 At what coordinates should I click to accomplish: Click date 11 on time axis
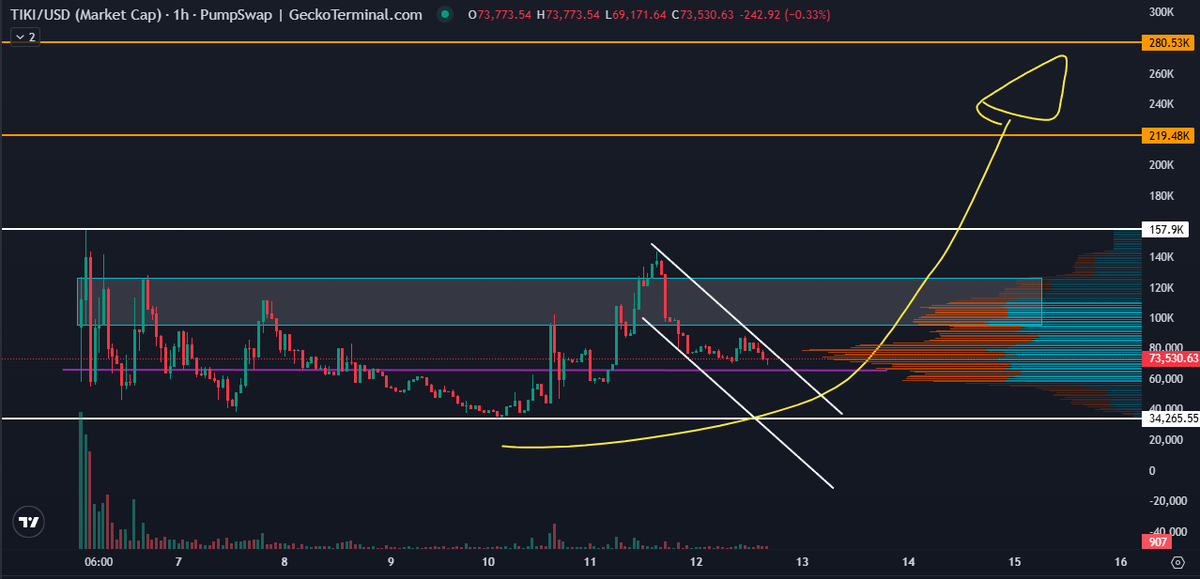(x=591, y=563)
